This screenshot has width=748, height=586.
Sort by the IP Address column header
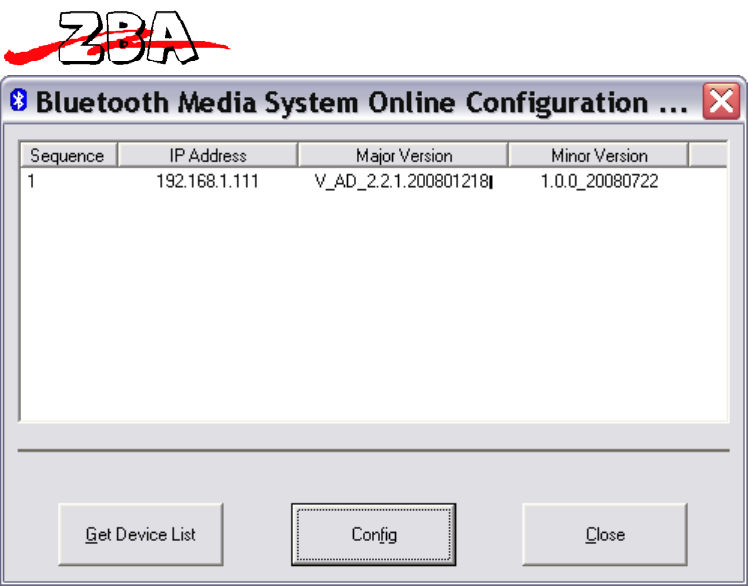(208, 155)
